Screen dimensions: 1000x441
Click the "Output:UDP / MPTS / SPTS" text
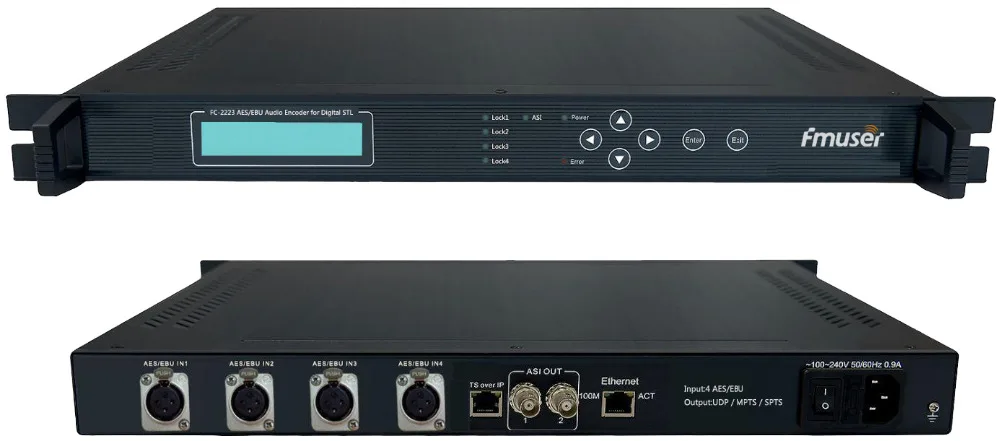732,403
